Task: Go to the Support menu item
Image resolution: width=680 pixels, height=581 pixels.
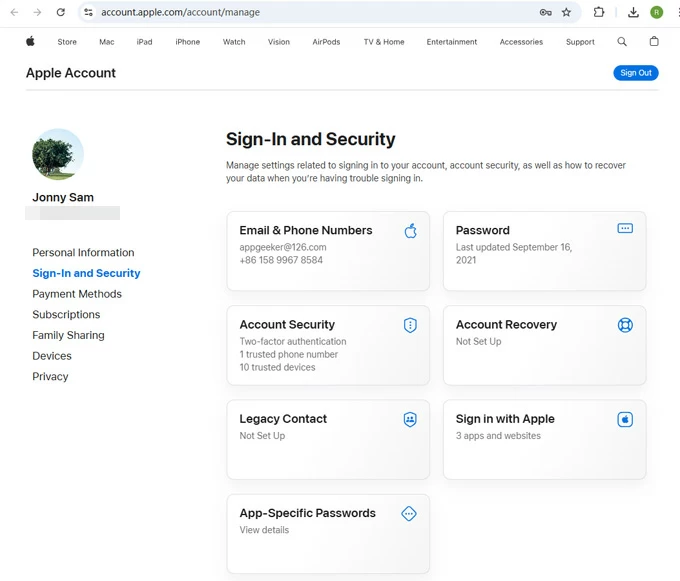Action: (x=580, y=42)
